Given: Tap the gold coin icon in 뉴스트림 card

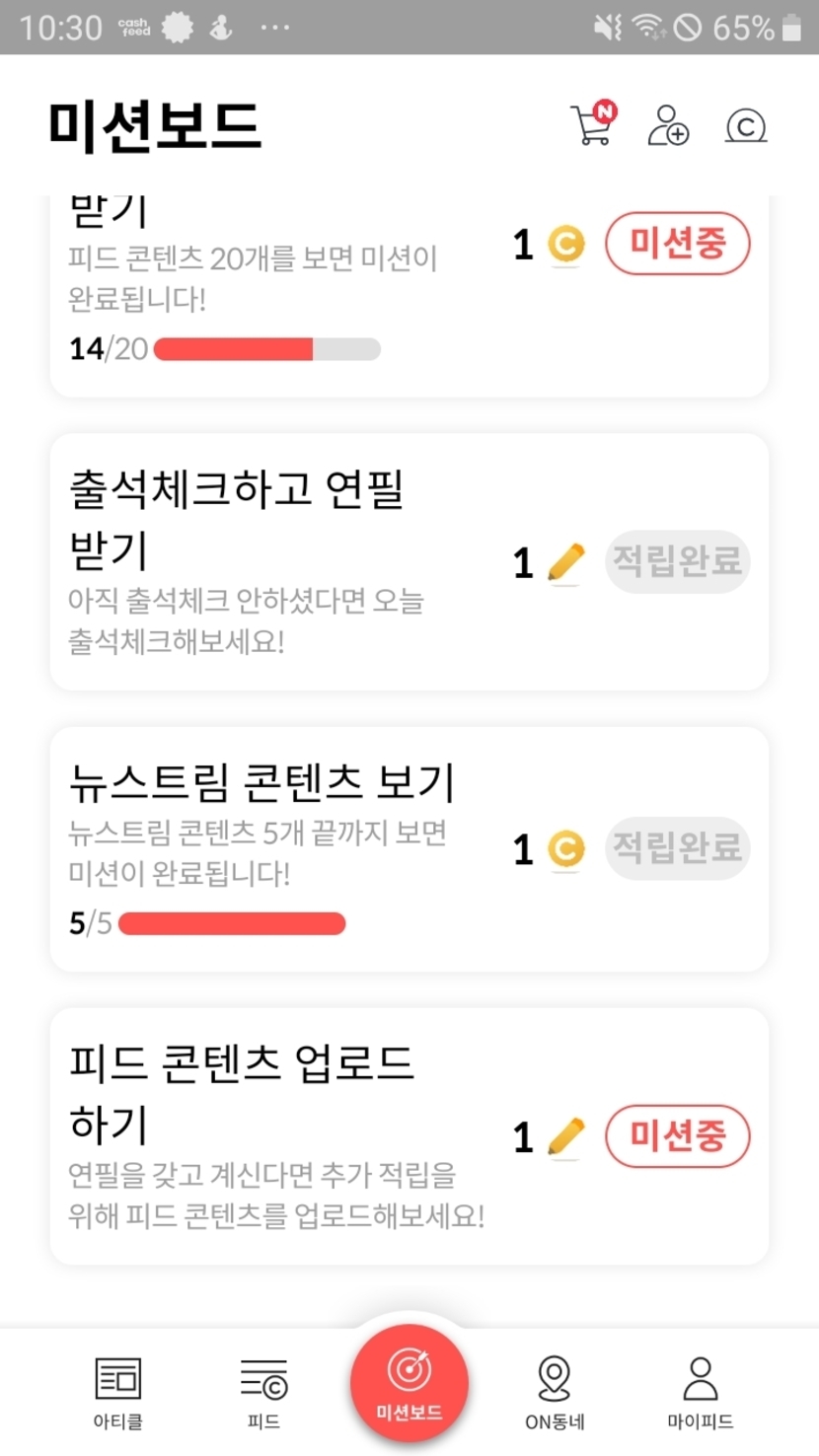Looking at the screenshot, I should pos(565,849).
